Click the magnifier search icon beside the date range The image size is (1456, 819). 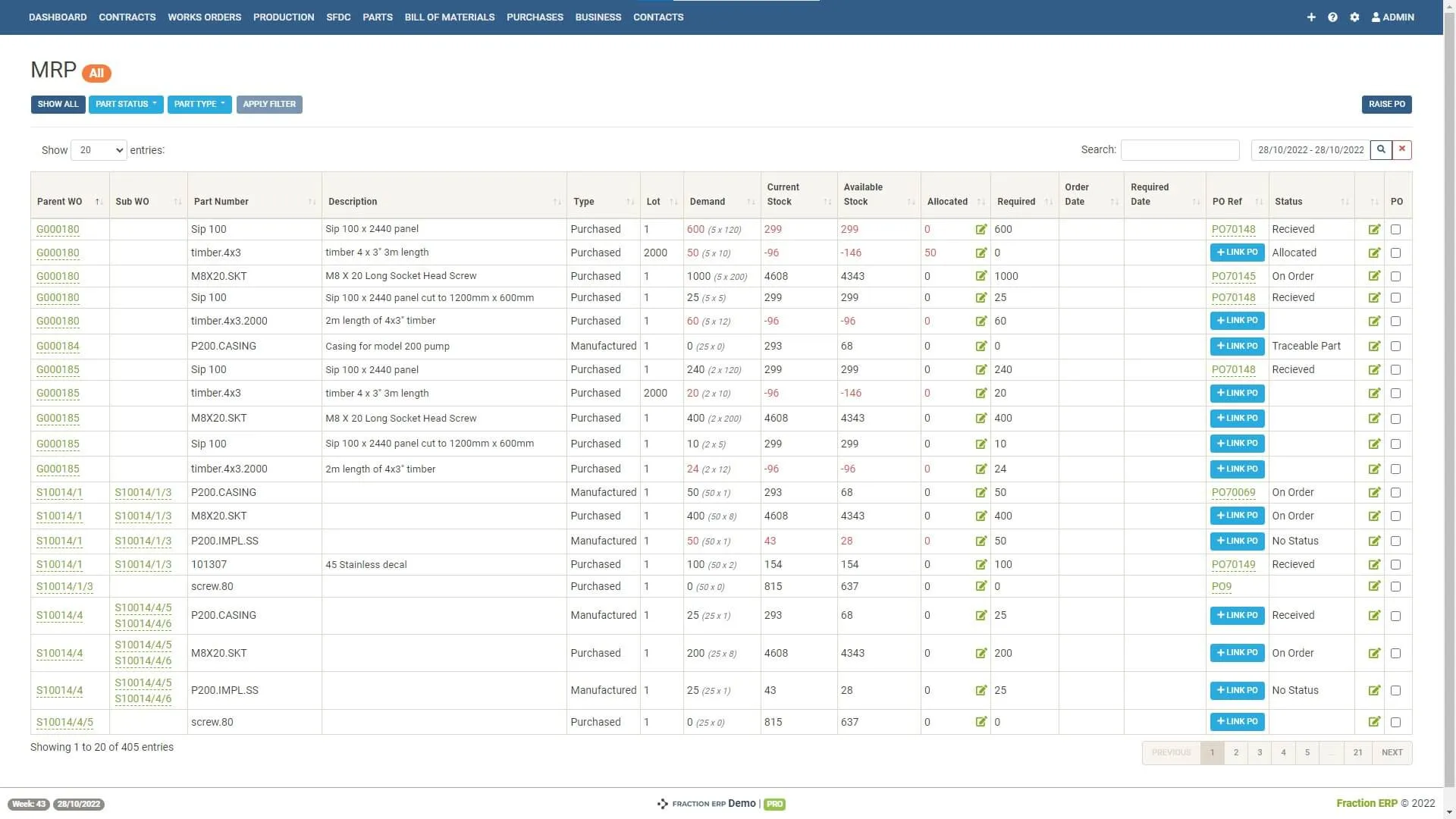pyautogui.click(x=1380, y=149)
